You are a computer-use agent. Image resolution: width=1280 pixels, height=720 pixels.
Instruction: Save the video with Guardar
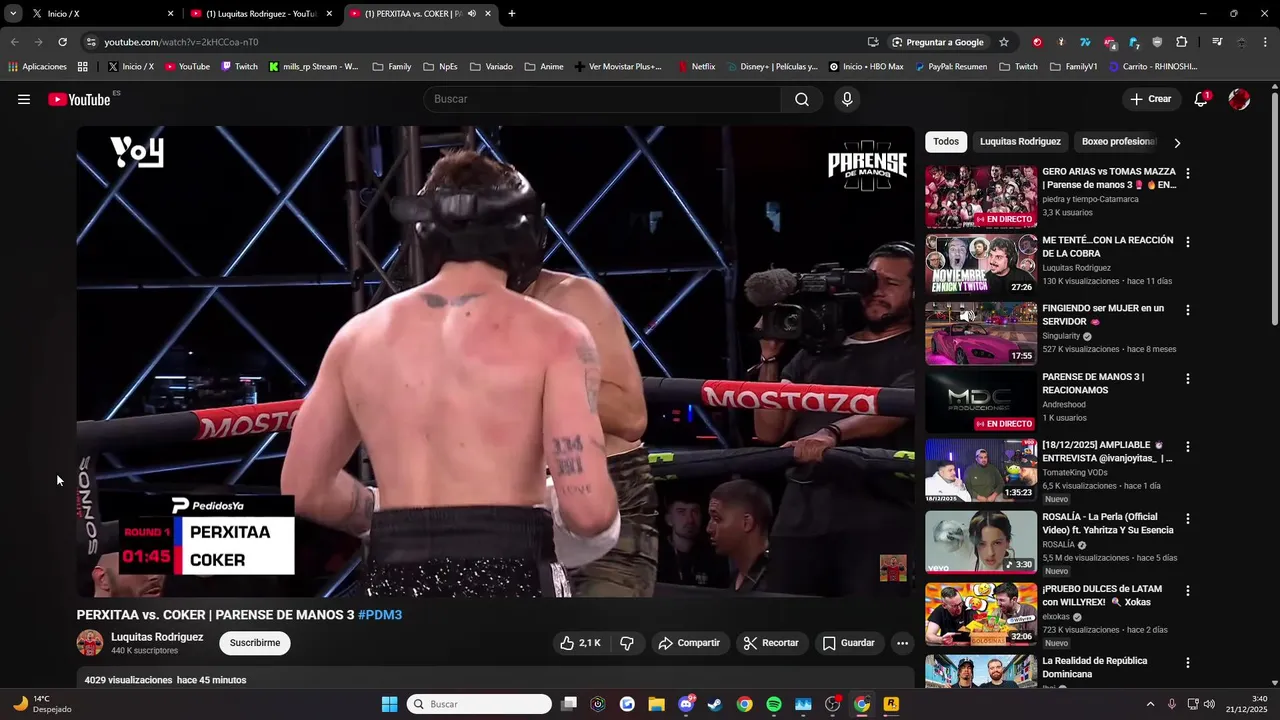click(x=848, y=643)
